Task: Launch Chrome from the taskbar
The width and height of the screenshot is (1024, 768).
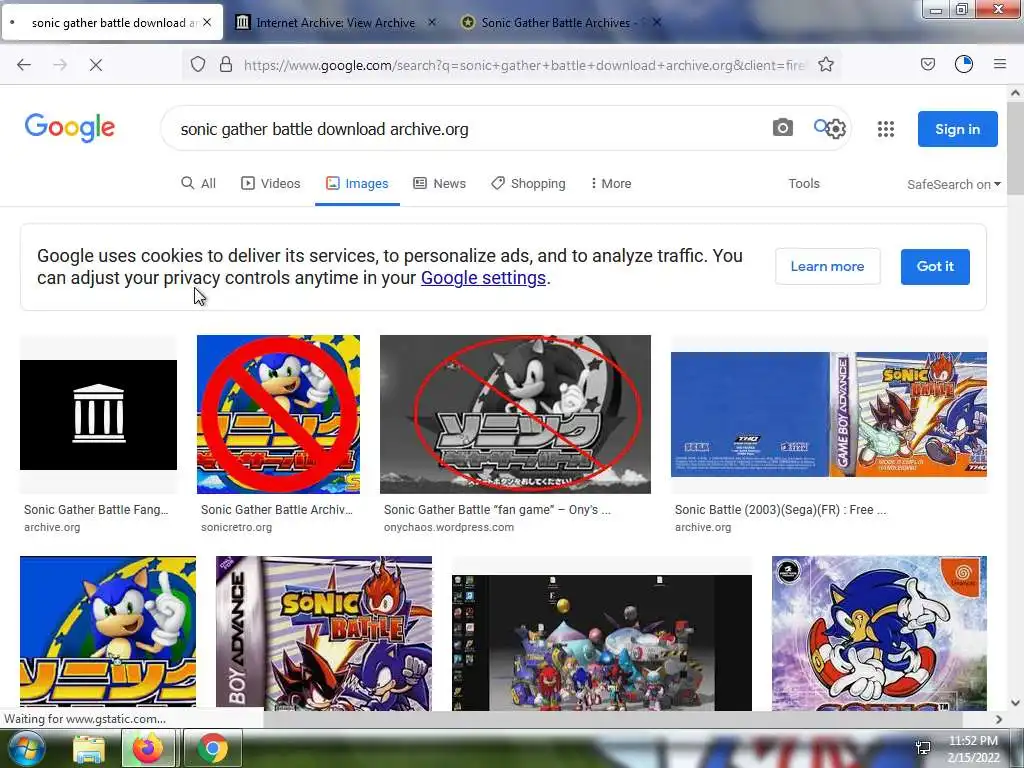Action: click(212, 748)
